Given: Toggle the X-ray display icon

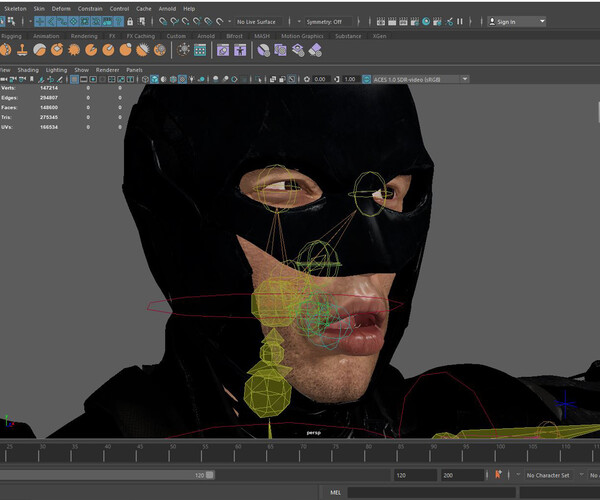Looking at the screenshot, I should (273, 80).
